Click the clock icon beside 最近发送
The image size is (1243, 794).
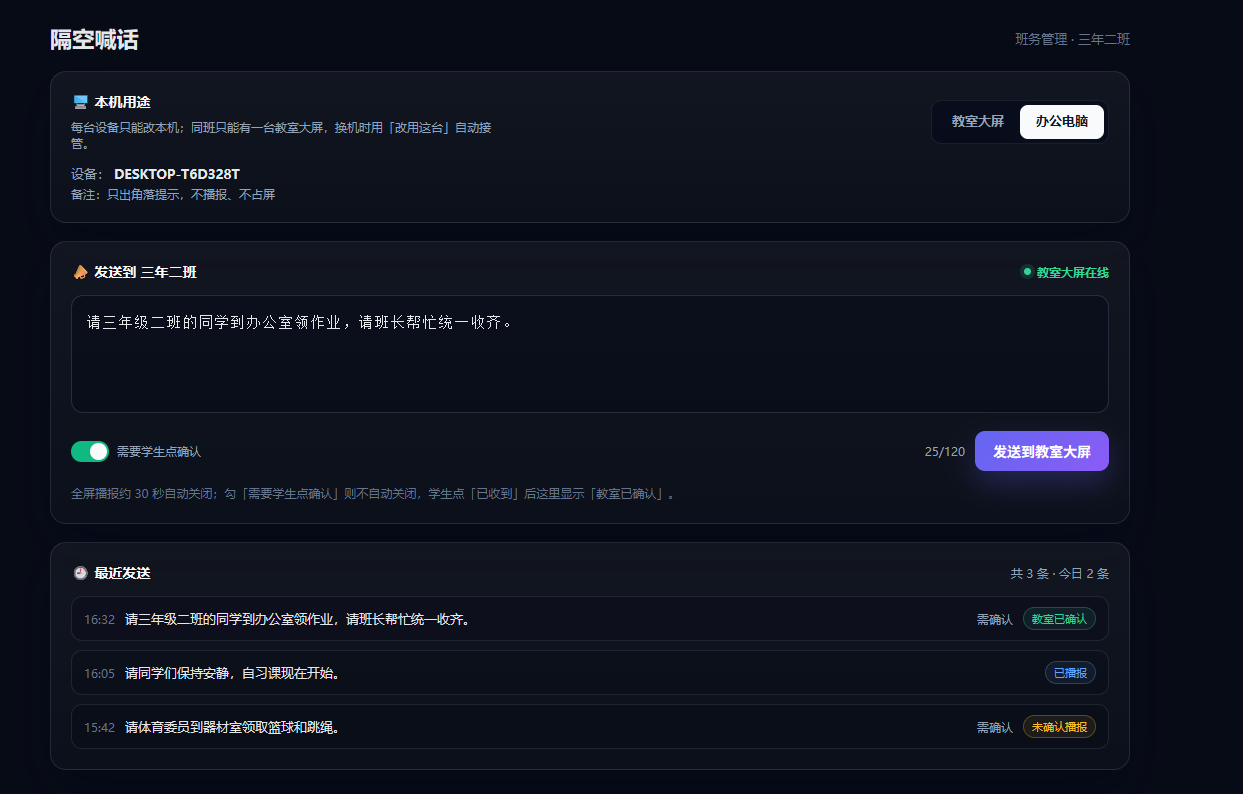click(x=81, y=573)
